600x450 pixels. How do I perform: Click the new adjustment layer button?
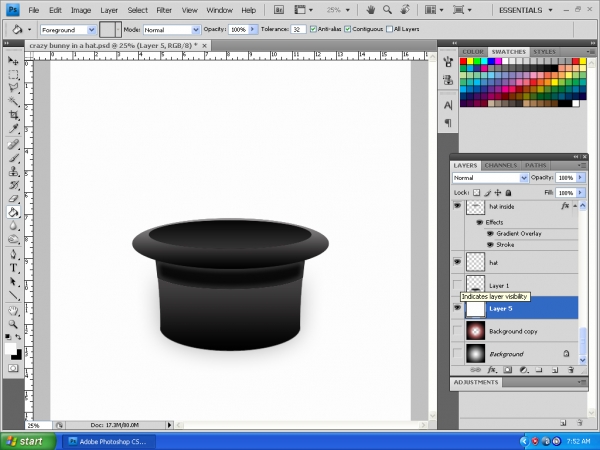click(x=523, y=370)
